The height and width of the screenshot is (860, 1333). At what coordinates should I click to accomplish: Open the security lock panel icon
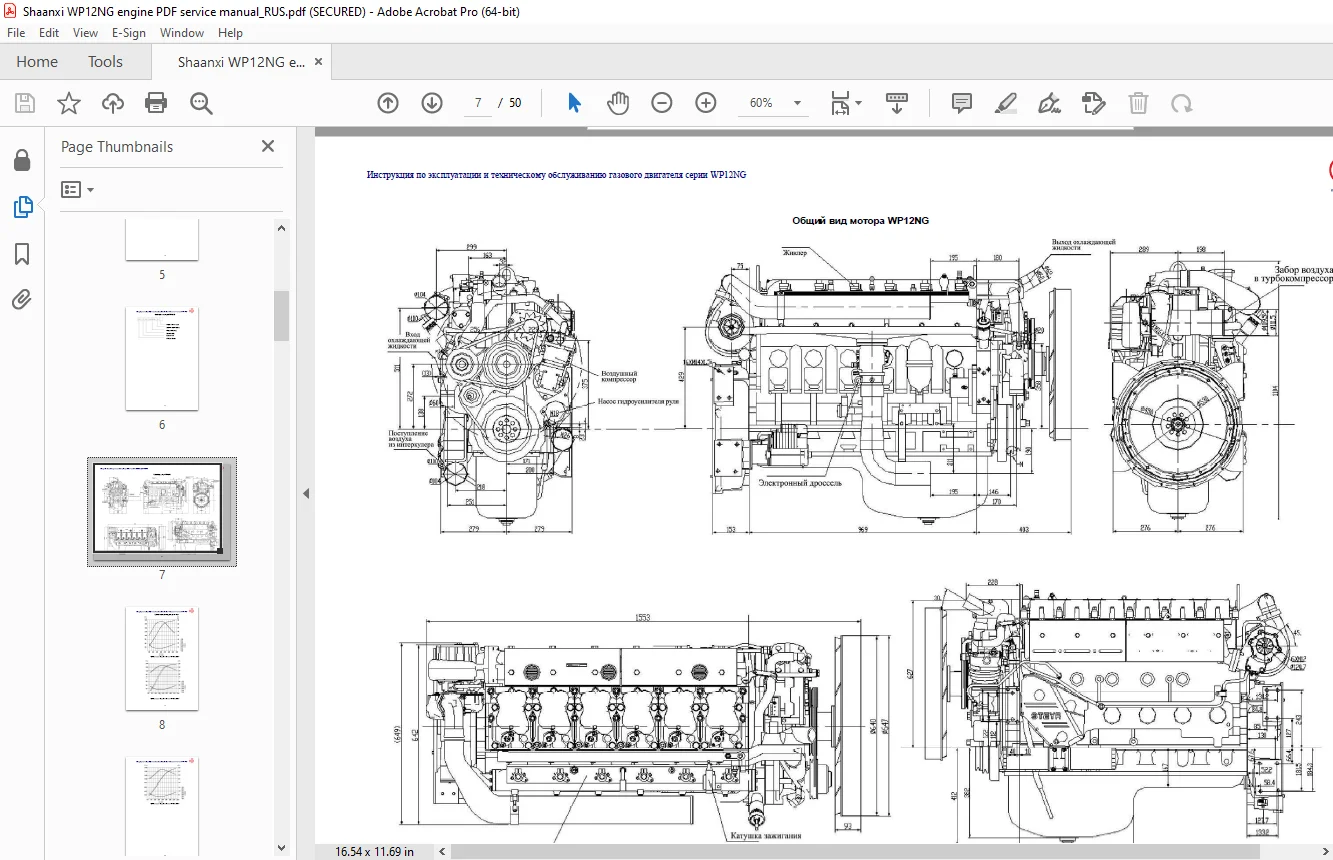pos(22,160)
